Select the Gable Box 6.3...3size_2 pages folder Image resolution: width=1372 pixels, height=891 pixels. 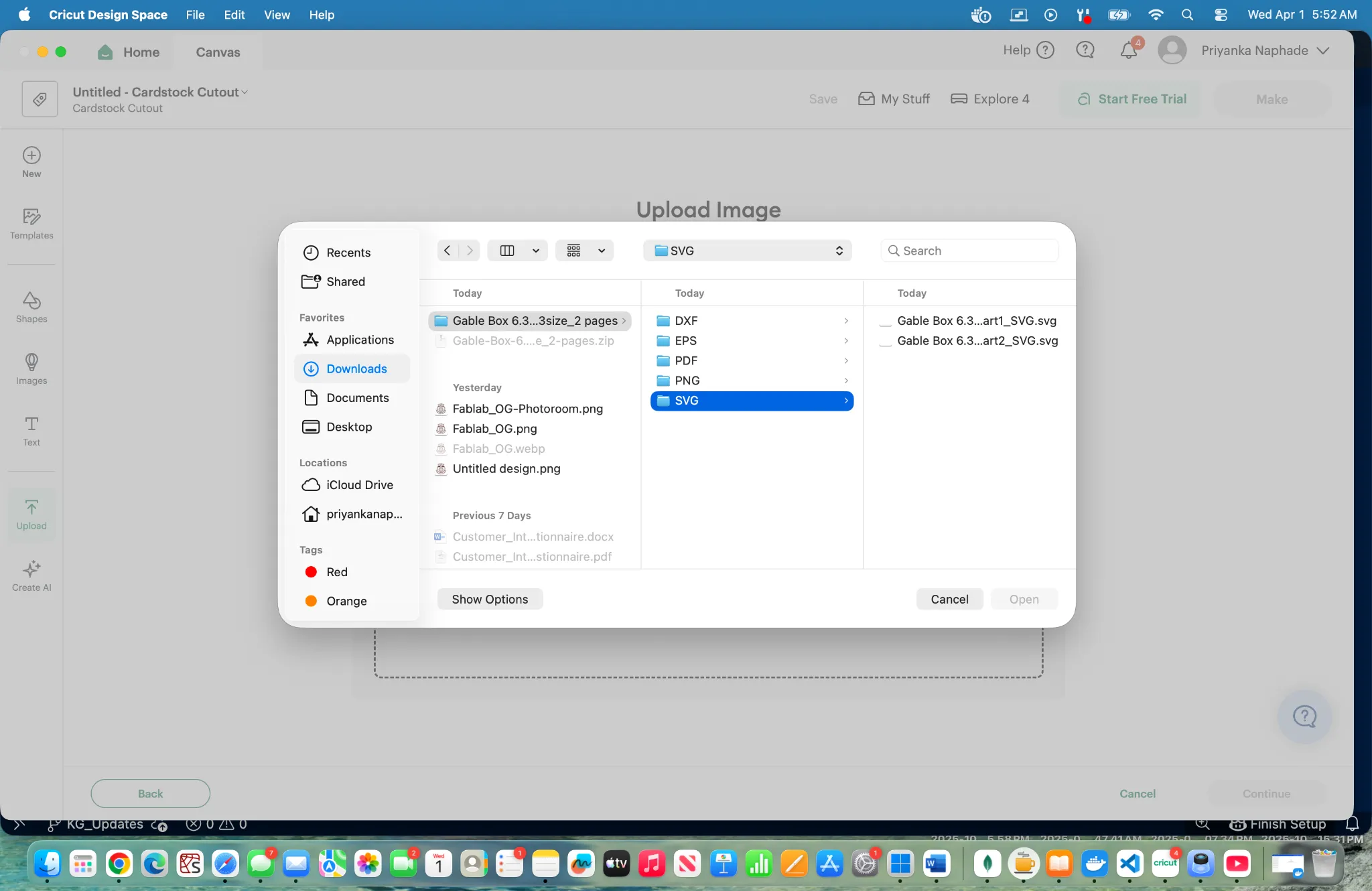point(529,321)
